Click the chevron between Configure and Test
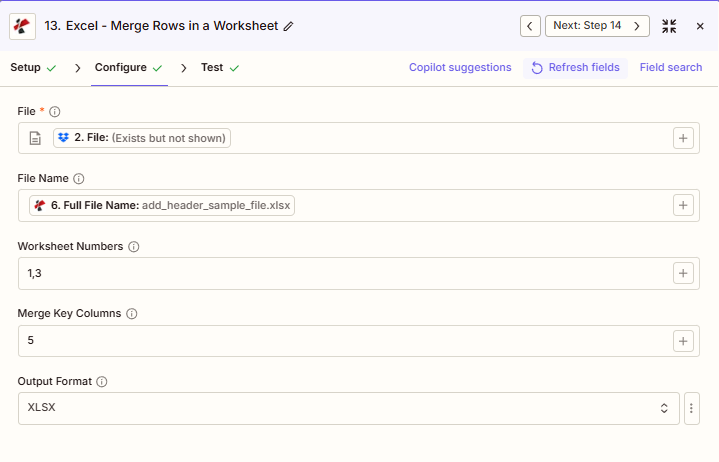This screenshot has height=462, width=719. click(x=183, y=68)
